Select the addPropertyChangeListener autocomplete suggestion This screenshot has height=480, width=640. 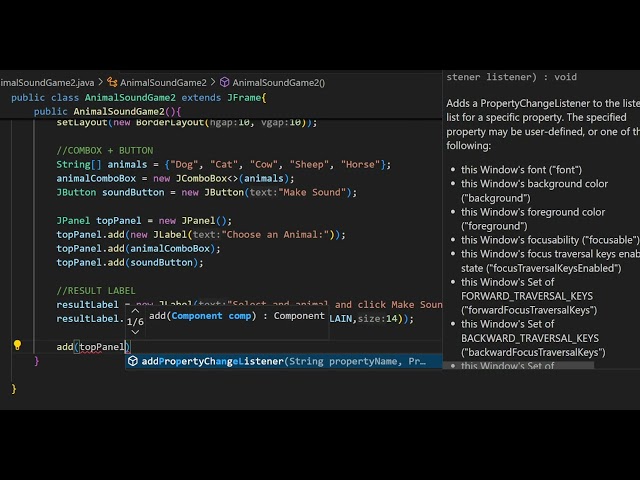coord(284,361)
